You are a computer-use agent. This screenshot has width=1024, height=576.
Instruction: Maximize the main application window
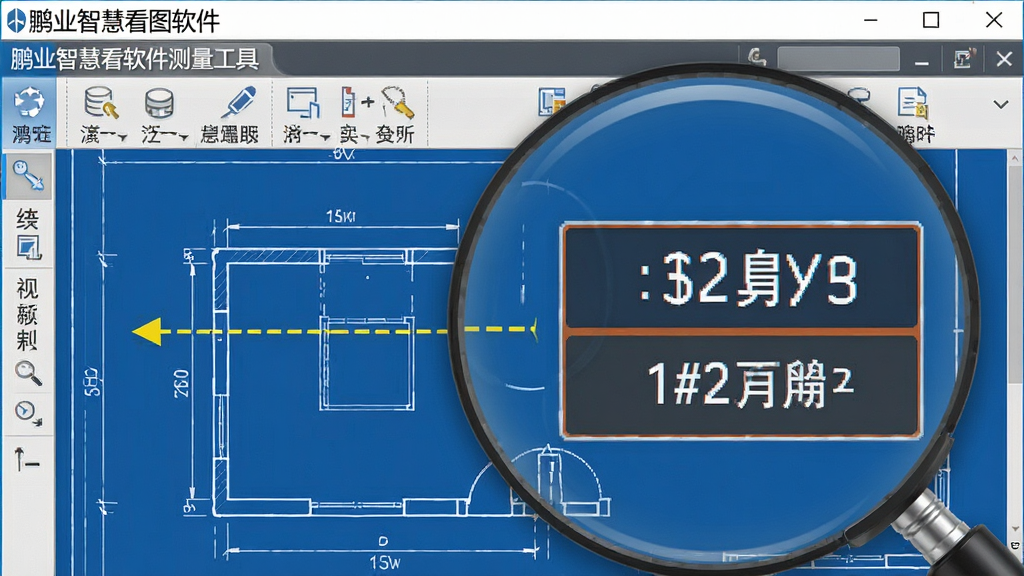[931, 20]
